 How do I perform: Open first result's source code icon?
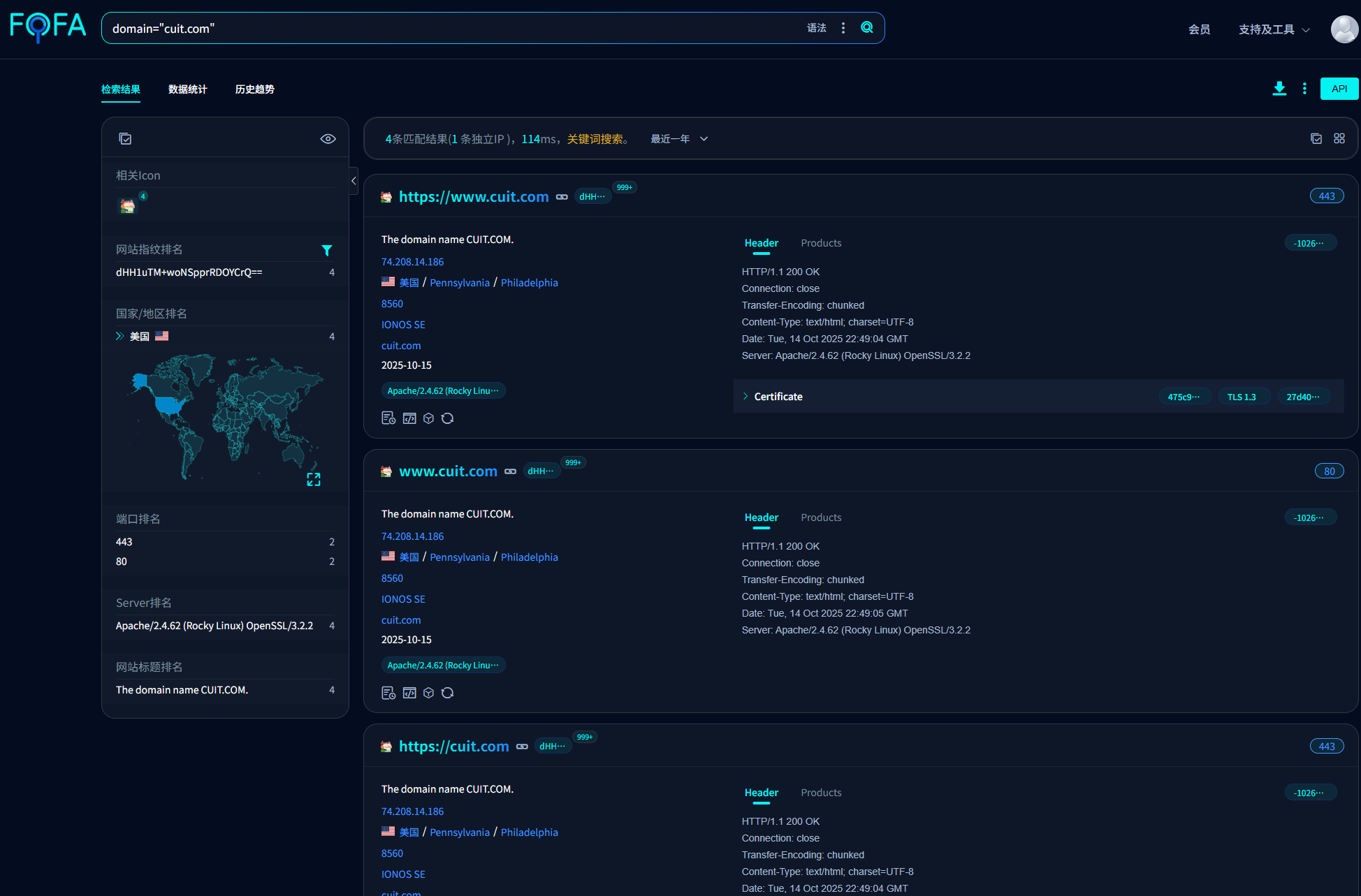409,418
